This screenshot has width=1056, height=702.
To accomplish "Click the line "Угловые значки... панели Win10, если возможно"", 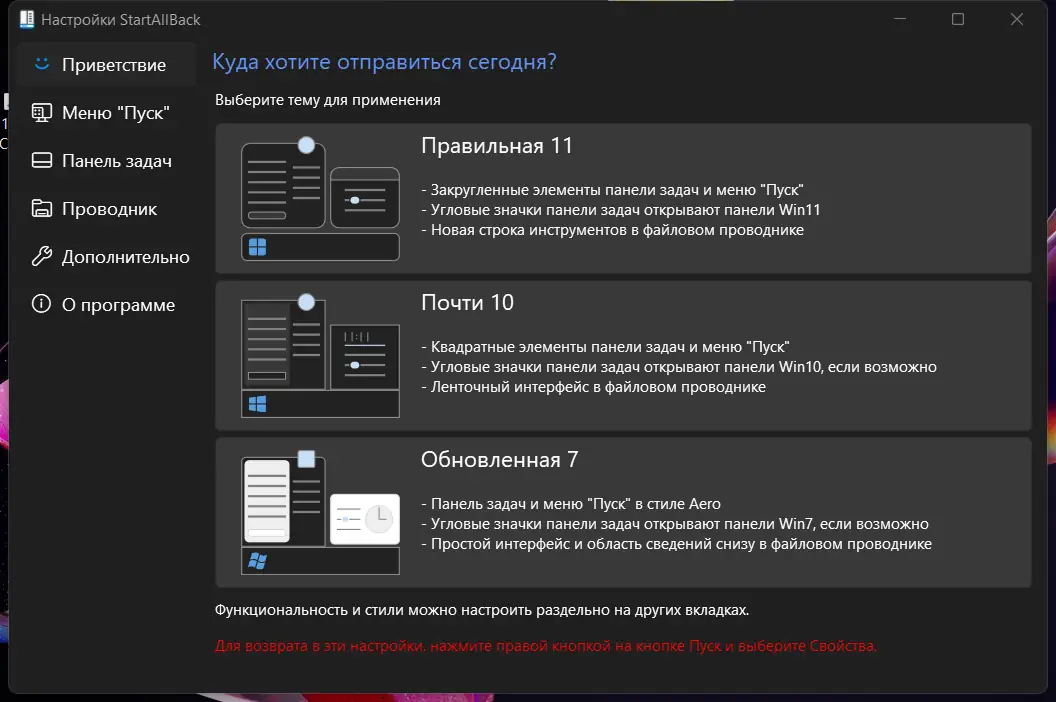I will coord(679,367).
